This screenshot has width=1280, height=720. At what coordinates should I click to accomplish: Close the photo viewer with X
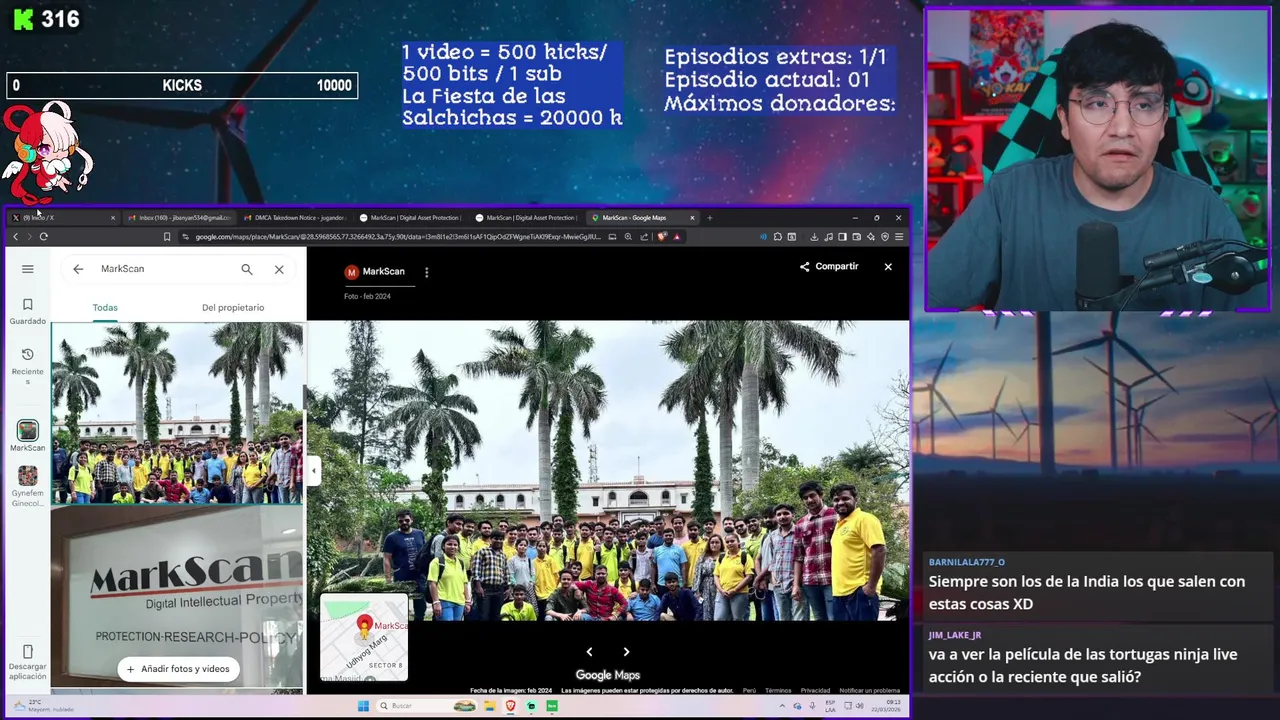coord(888,267)
